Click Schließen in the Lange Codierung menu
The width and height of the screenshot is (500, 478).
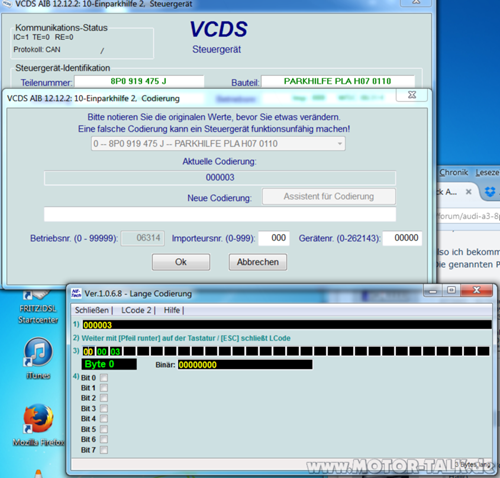click(x=92, y=310)
